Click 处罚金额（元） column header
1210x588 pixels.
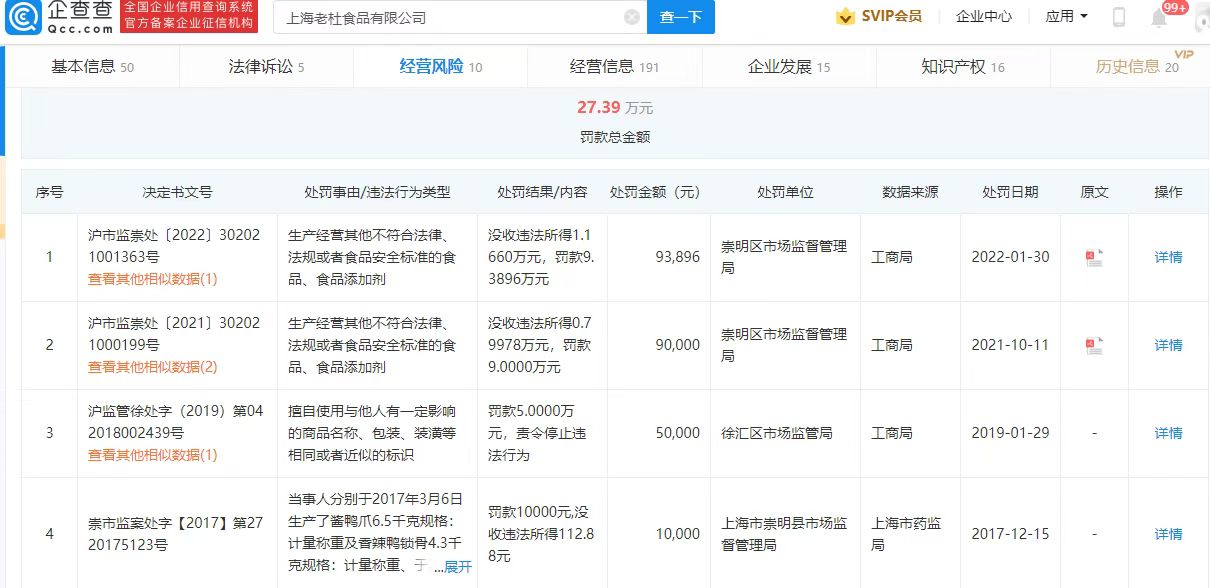[x=656, y=192]
